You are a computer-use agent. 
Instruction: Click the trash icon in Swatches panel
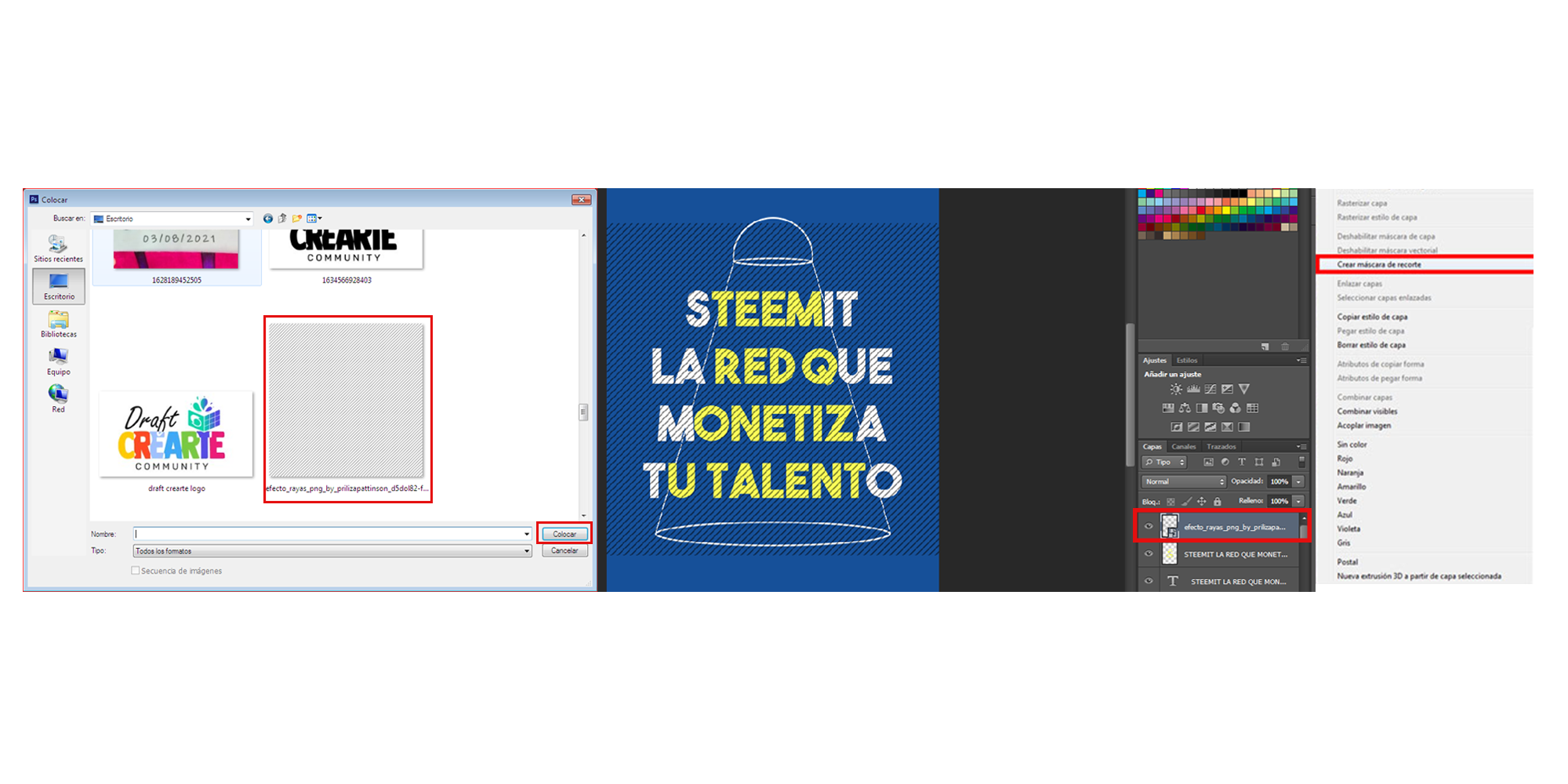tap(1285, 347)
